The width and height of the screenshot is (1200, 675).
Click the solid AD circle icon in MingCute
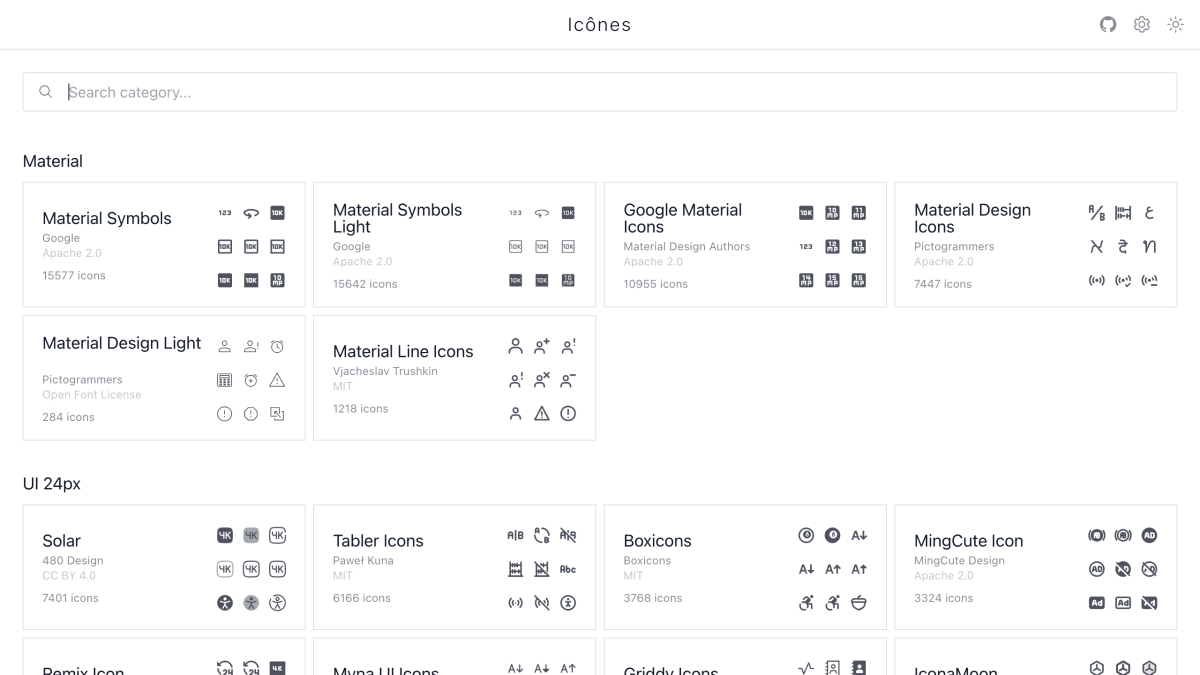pyautogui.click(x=1149, y=536)
